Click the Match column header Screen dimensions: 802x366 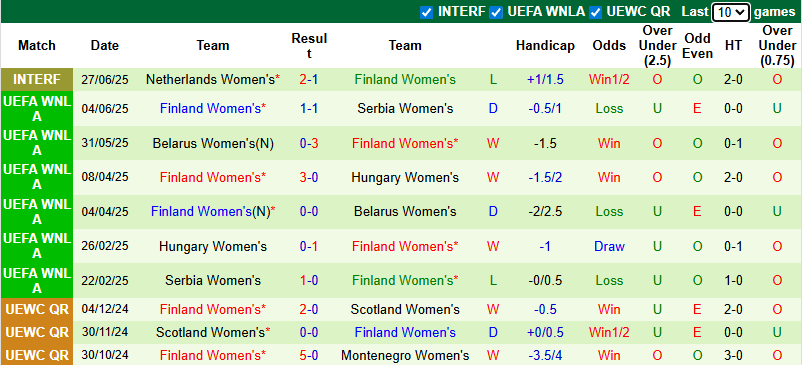click(x=37, y=45)
